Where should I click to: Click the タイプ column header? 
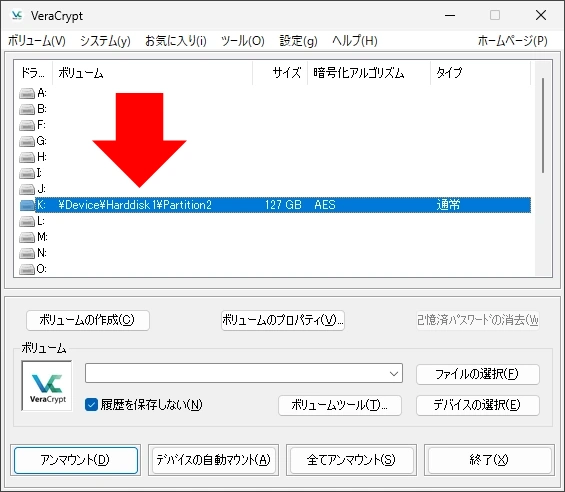pyautogui.click(x=480, y=73)
